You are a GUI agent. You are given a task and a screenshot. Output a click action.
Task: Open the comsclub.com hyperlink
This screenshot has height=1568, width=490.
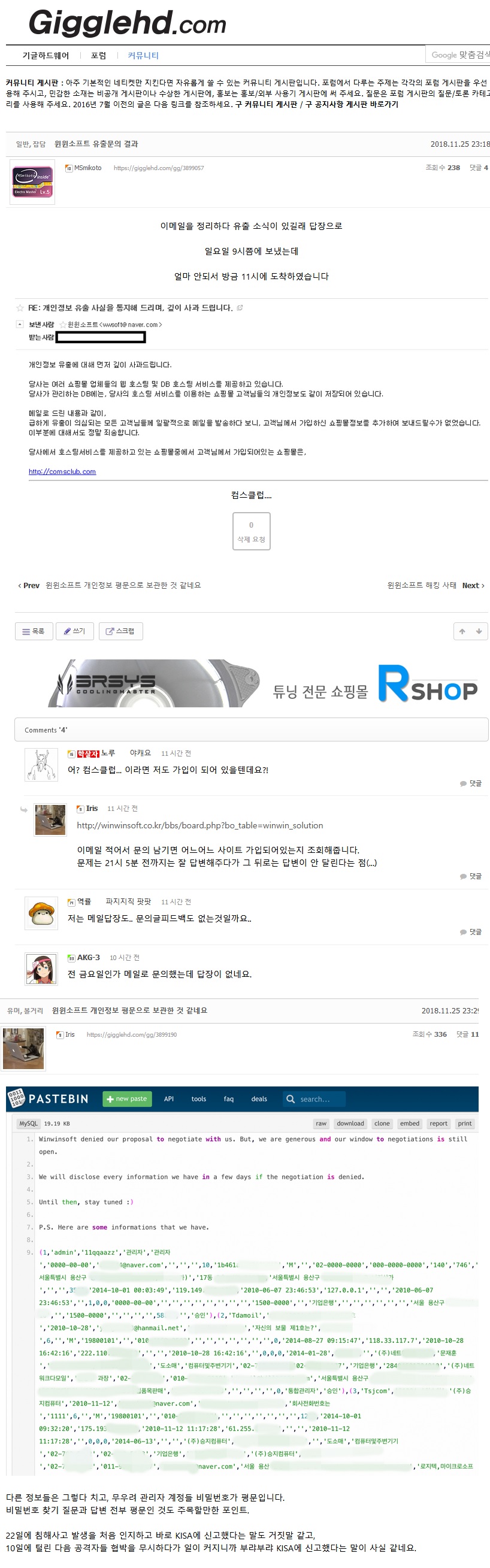click(x=62, y=472)
